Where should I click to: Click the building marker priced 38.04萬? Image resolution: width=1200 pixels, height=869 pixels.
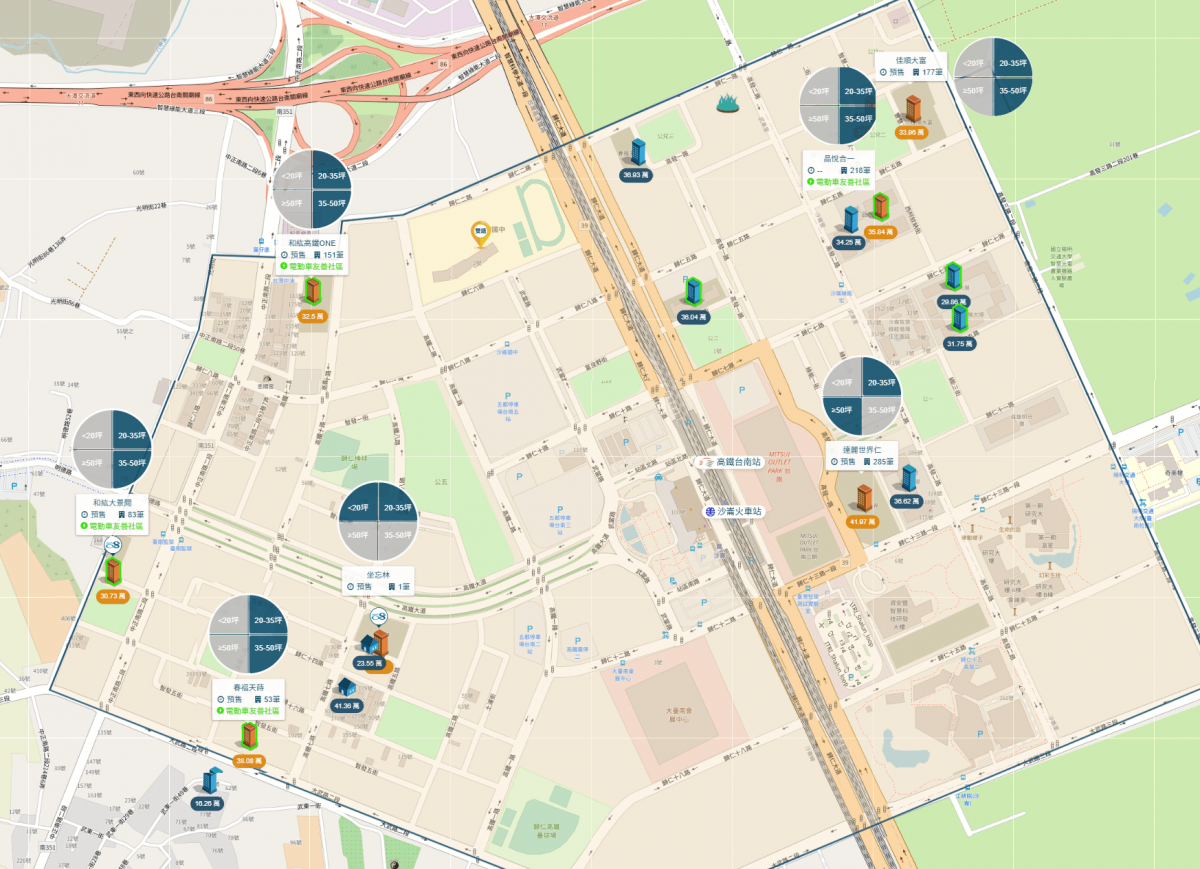coord(693,291)
